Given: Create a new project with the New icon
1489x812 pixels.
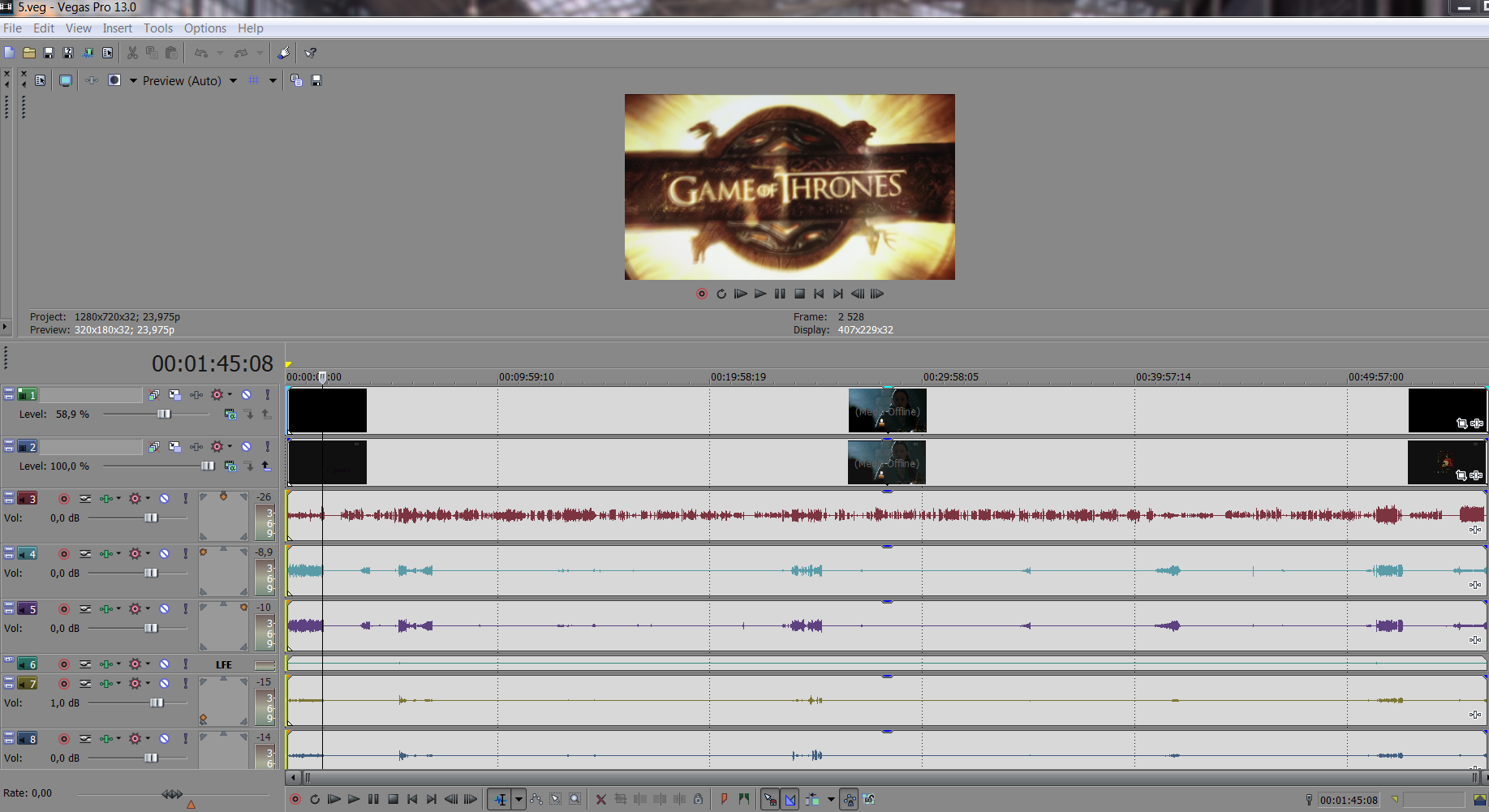Looking at the screenshot, I should (10, 53).
